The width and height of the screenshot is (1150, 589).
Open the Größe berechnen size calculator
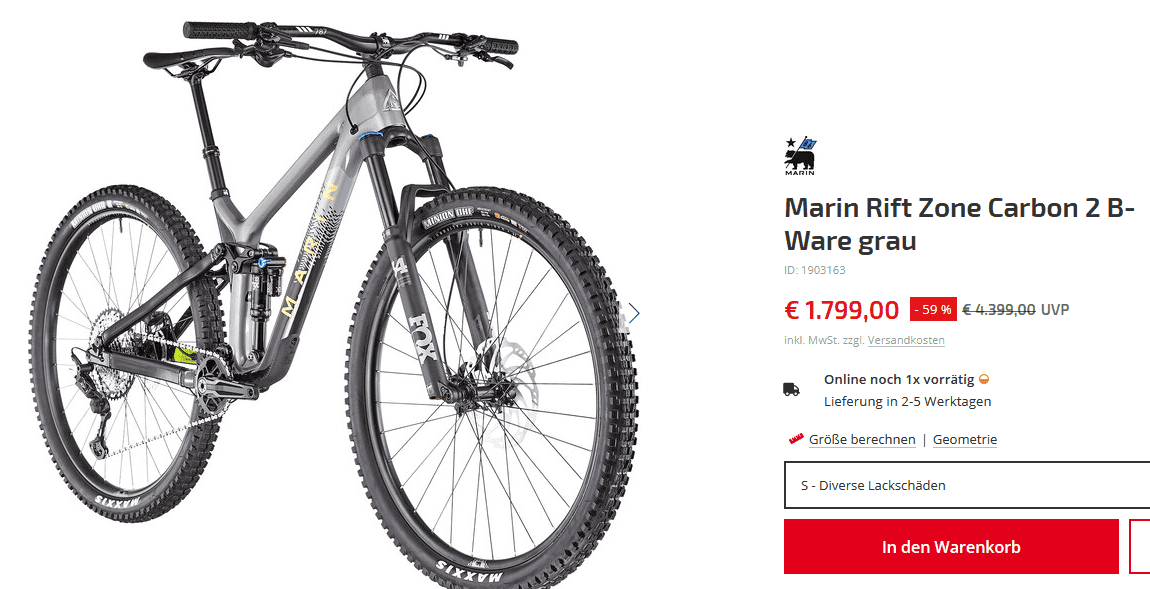pyautogui.click(x=862, y=439)
